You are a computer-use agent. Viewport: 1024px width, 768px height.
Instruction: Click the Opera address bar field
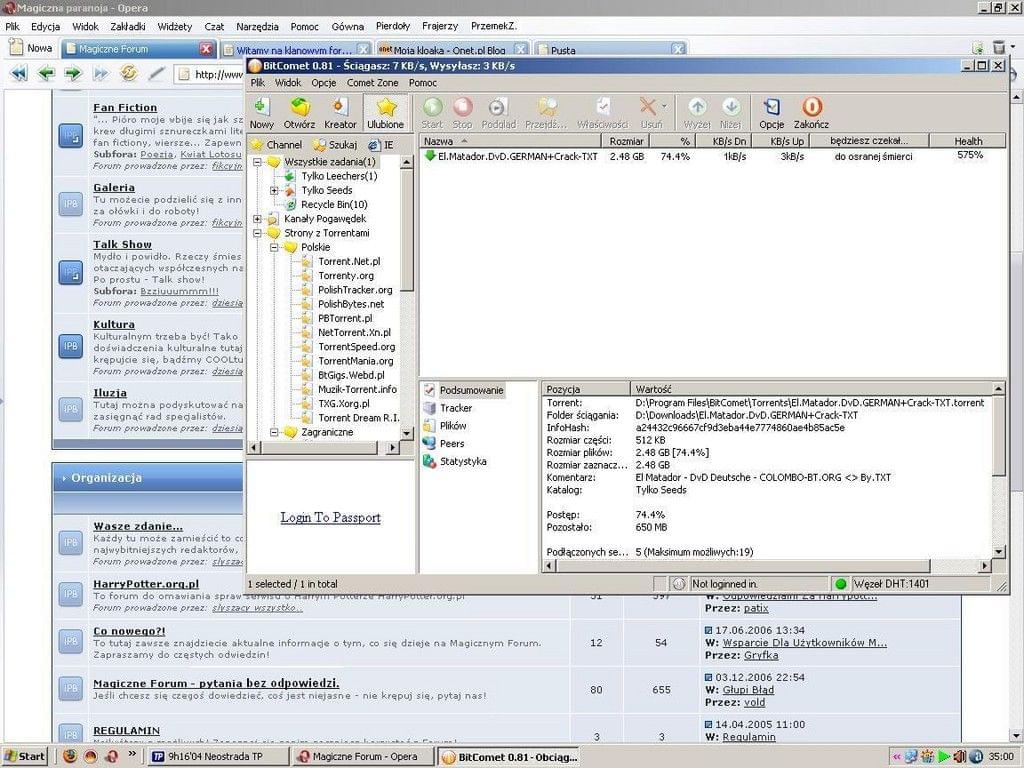210,74
